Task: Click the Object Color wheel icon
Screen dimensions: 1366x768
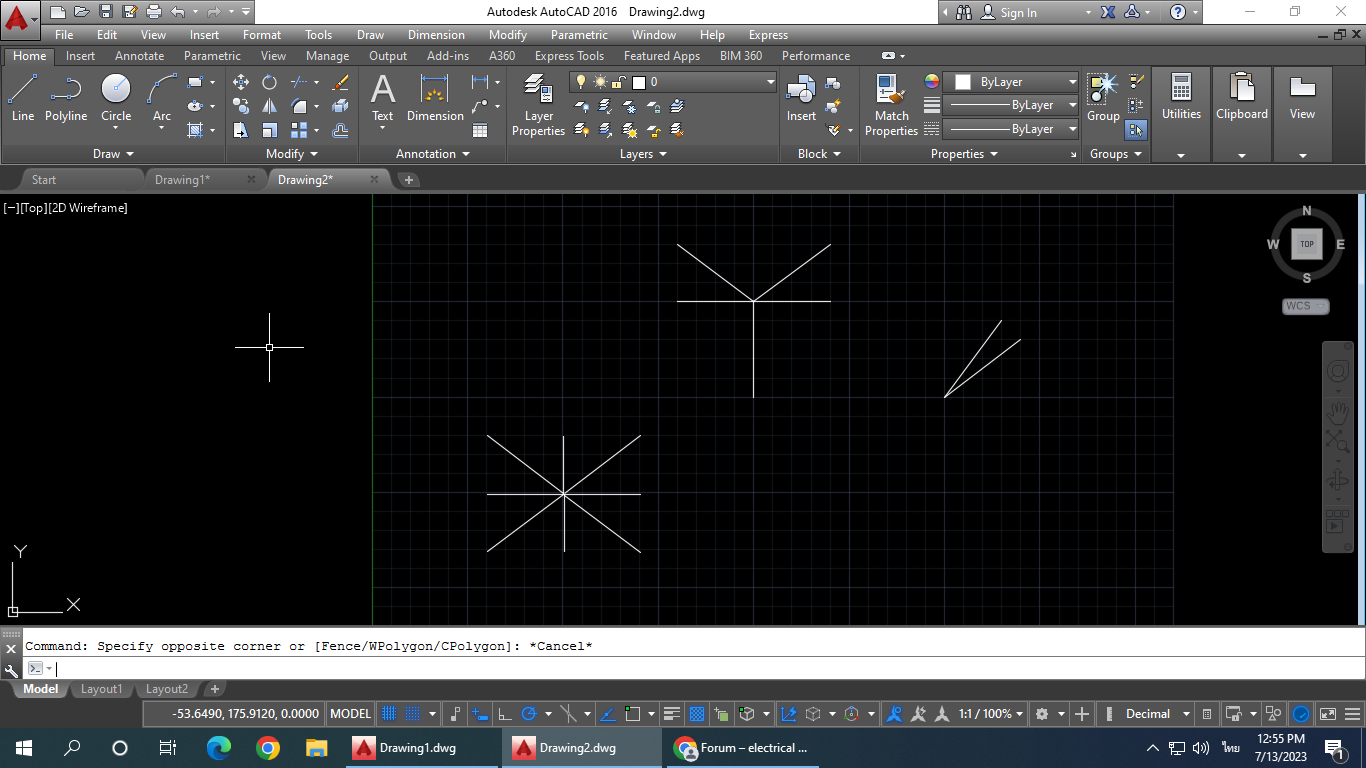Action: pyautogui.click(x=932, y=82)
